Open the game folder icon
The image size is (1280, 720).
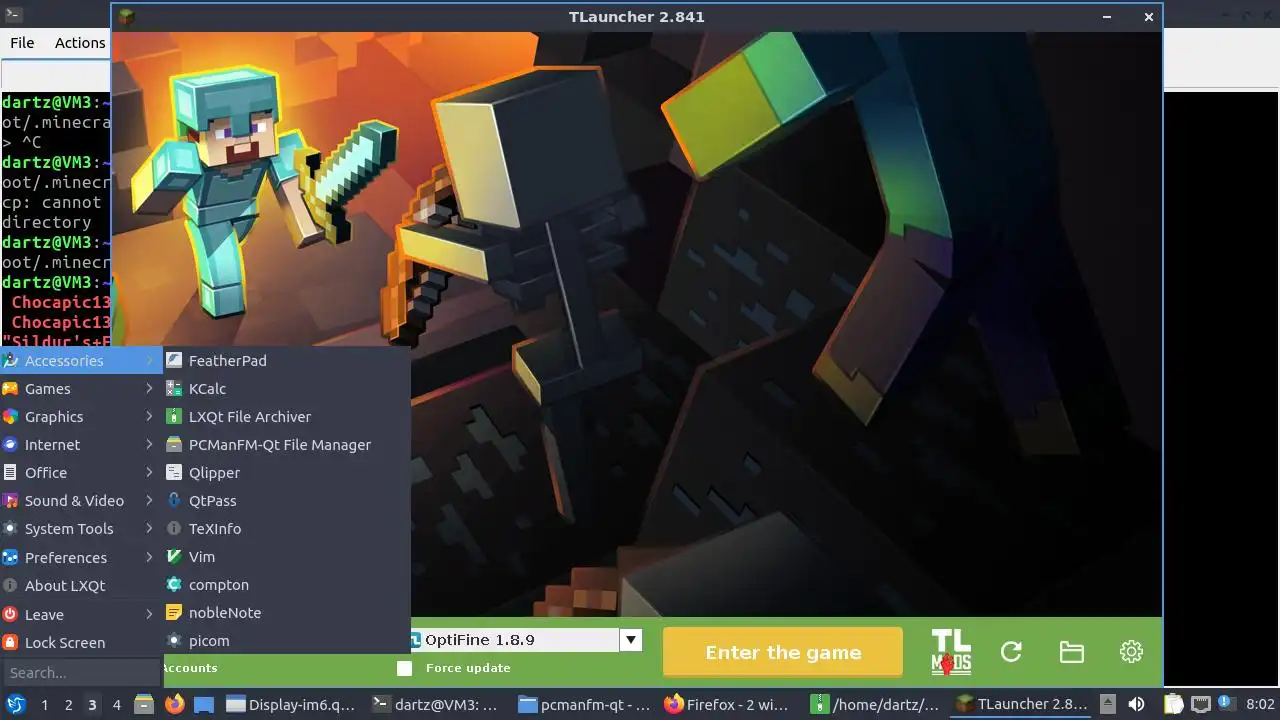coord(1071,652)
